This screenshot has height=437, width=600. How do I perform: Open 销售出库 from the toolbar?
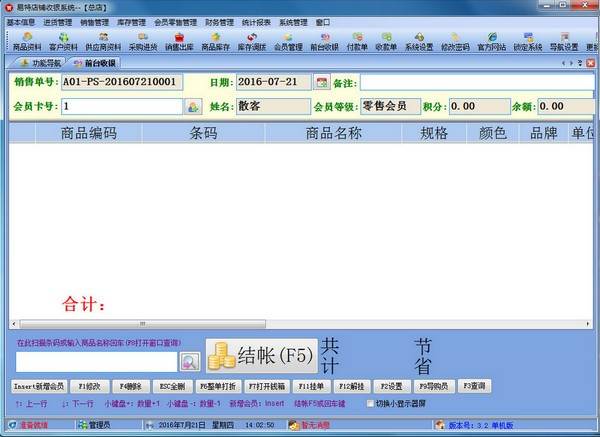(180, 41)
